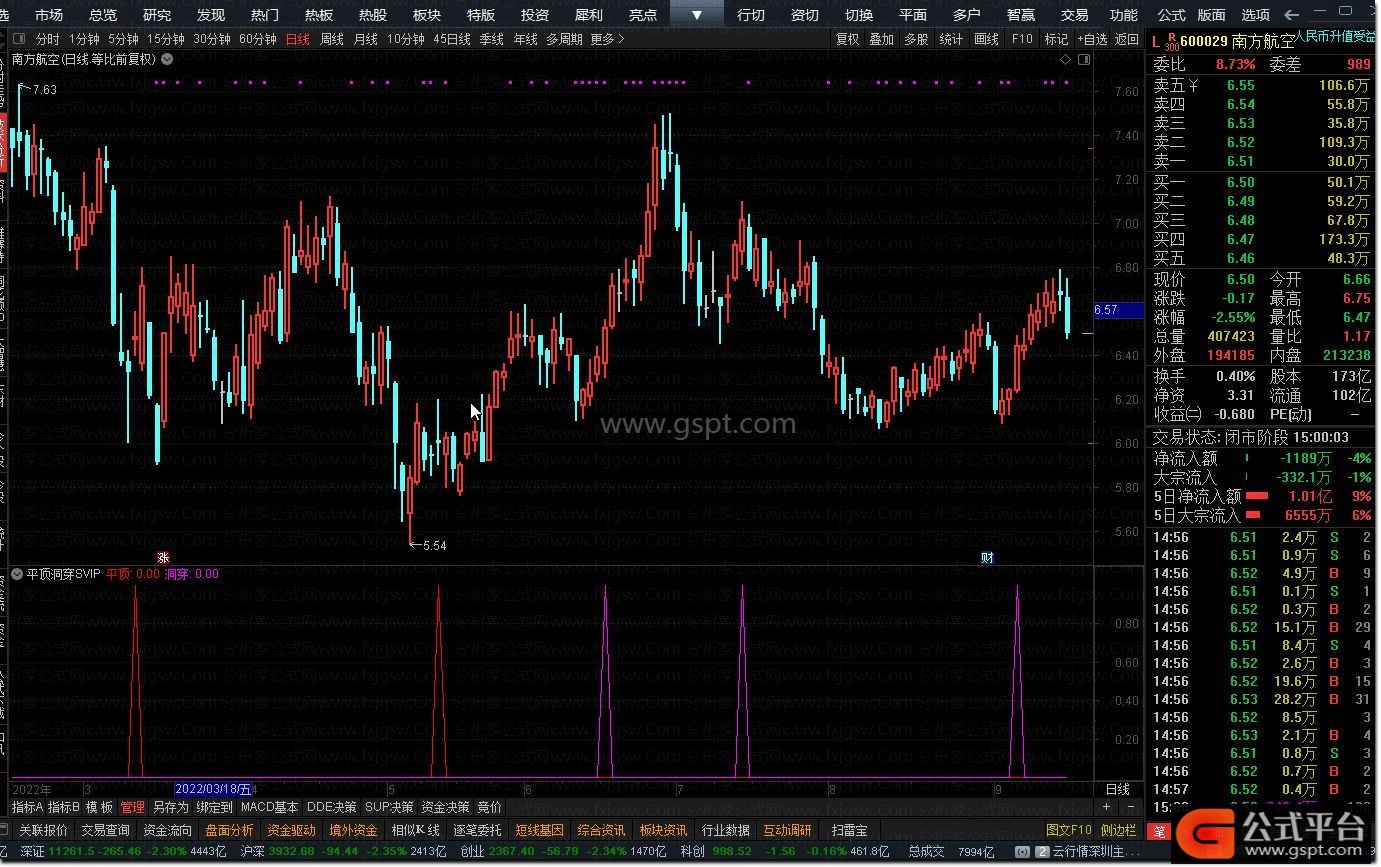This screenshot has height=867, width=1381.
Task: Click the minus zoom button at chart bottom
Action: pos(1129,806)
